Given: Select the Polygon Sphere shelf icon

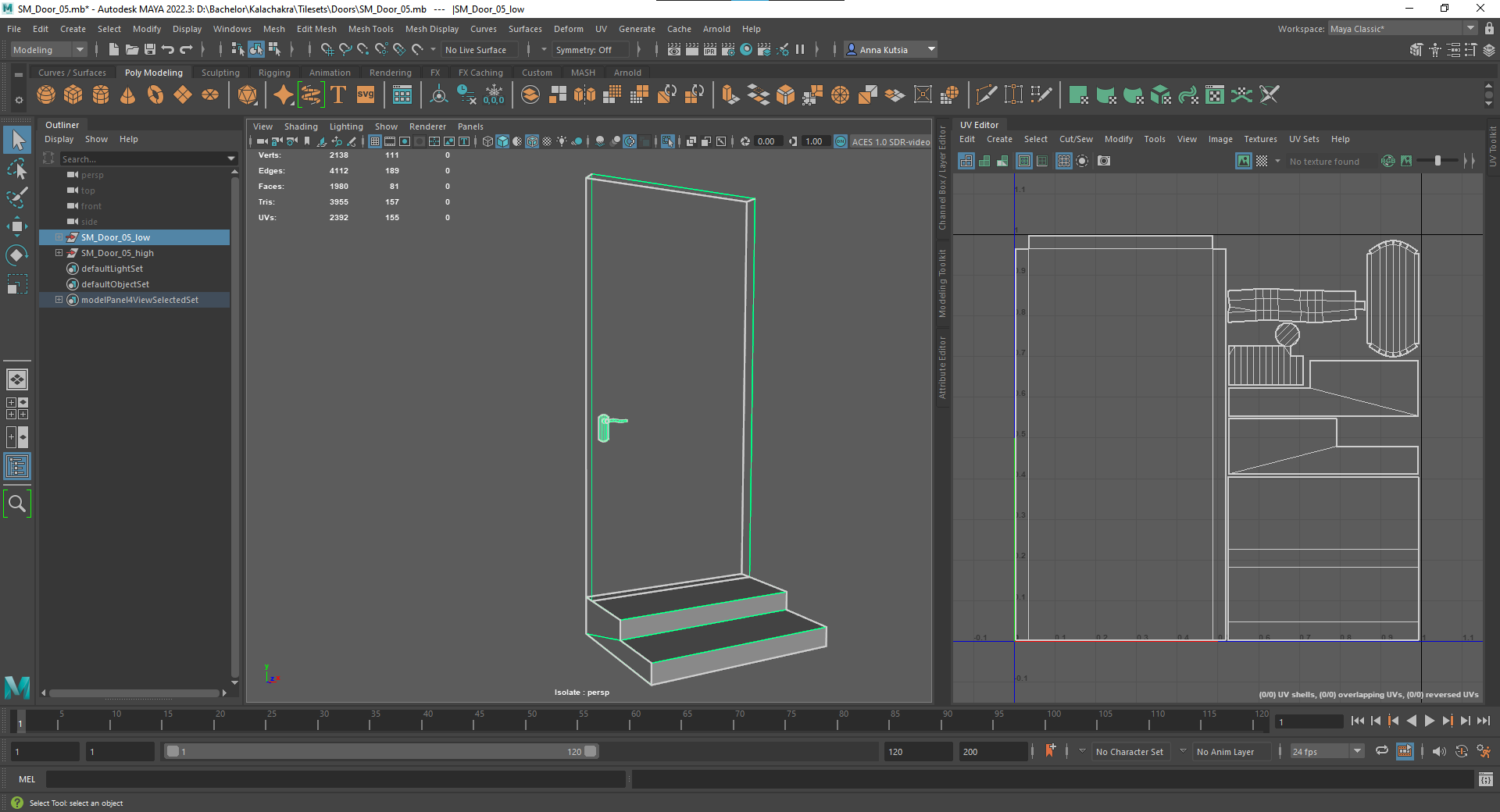Looking at the screenshot, I should point(46,95).
